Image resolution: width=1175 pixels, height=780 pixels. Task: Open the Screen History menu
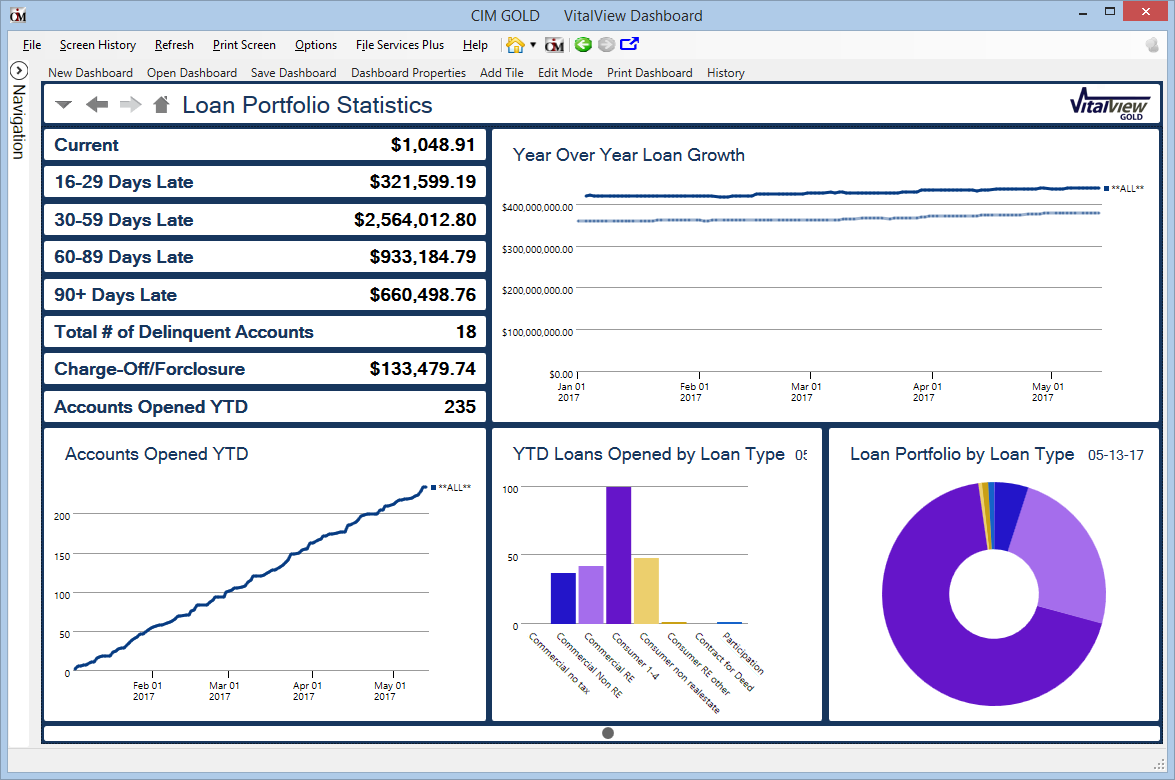point(97,45)
